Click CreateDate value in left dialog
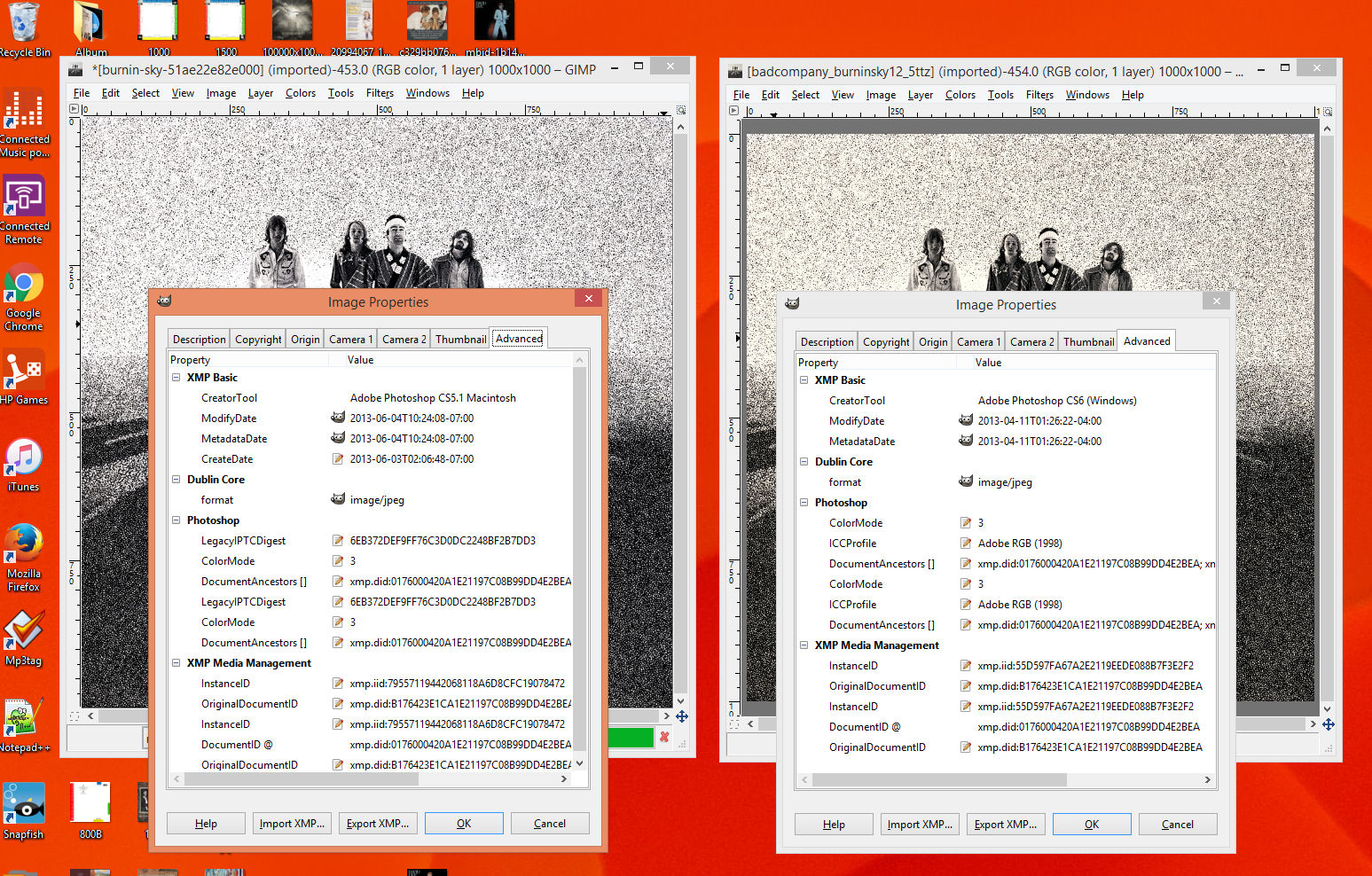This screenshot has width=1372, height=876. point(412,459)
